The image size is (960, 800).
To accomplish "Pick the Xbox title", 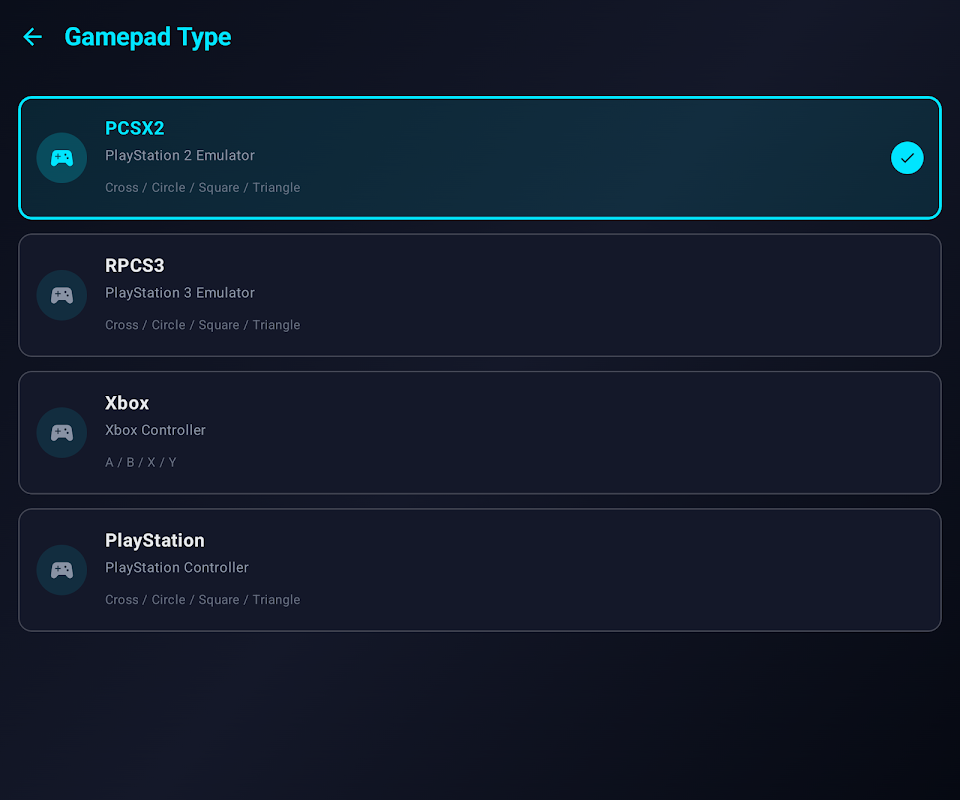I will point(127,403).
